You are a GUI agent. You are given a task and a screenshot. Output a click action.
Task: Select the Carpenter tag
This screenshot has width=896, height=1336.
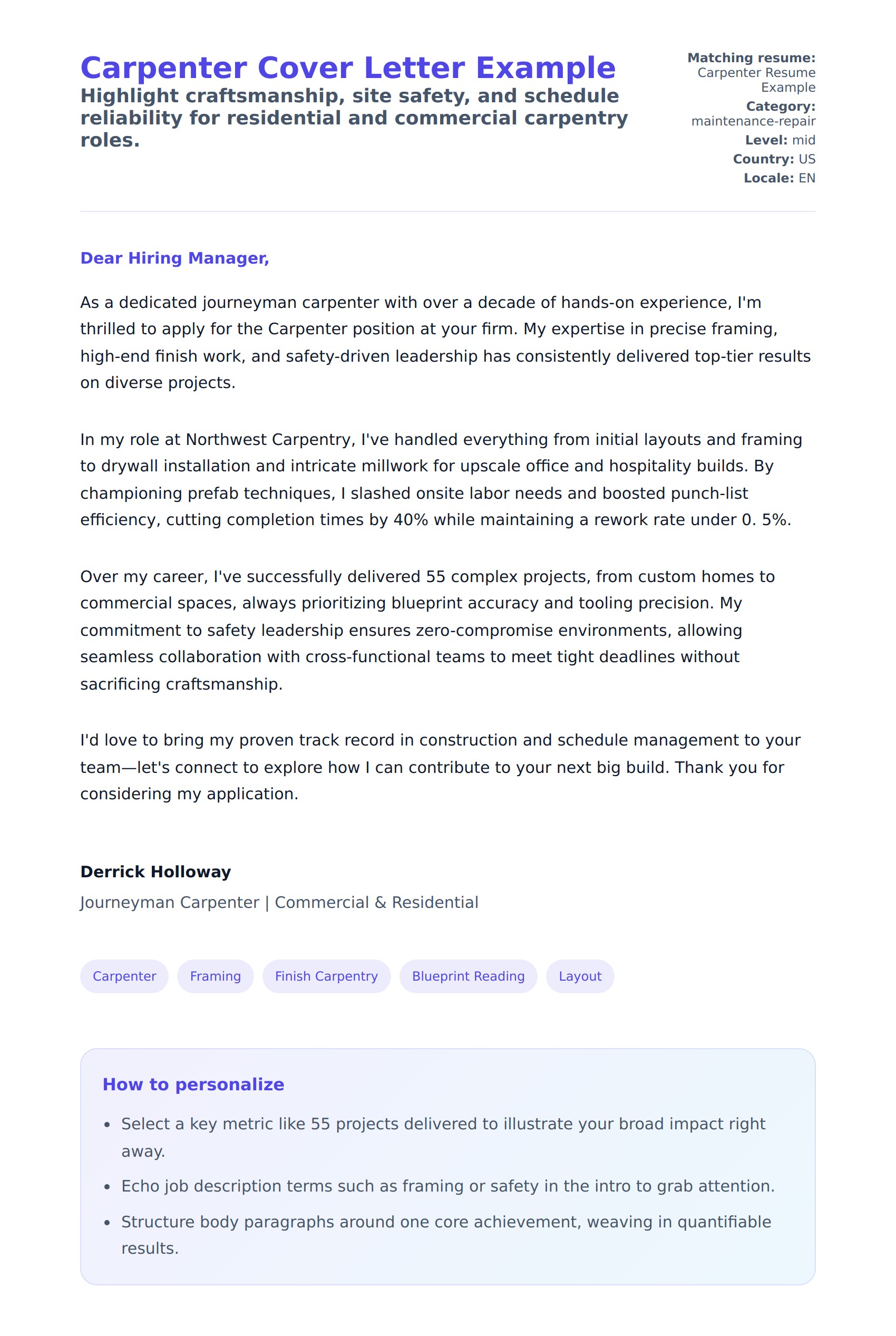pyautogui.click(x=124, y=976)
